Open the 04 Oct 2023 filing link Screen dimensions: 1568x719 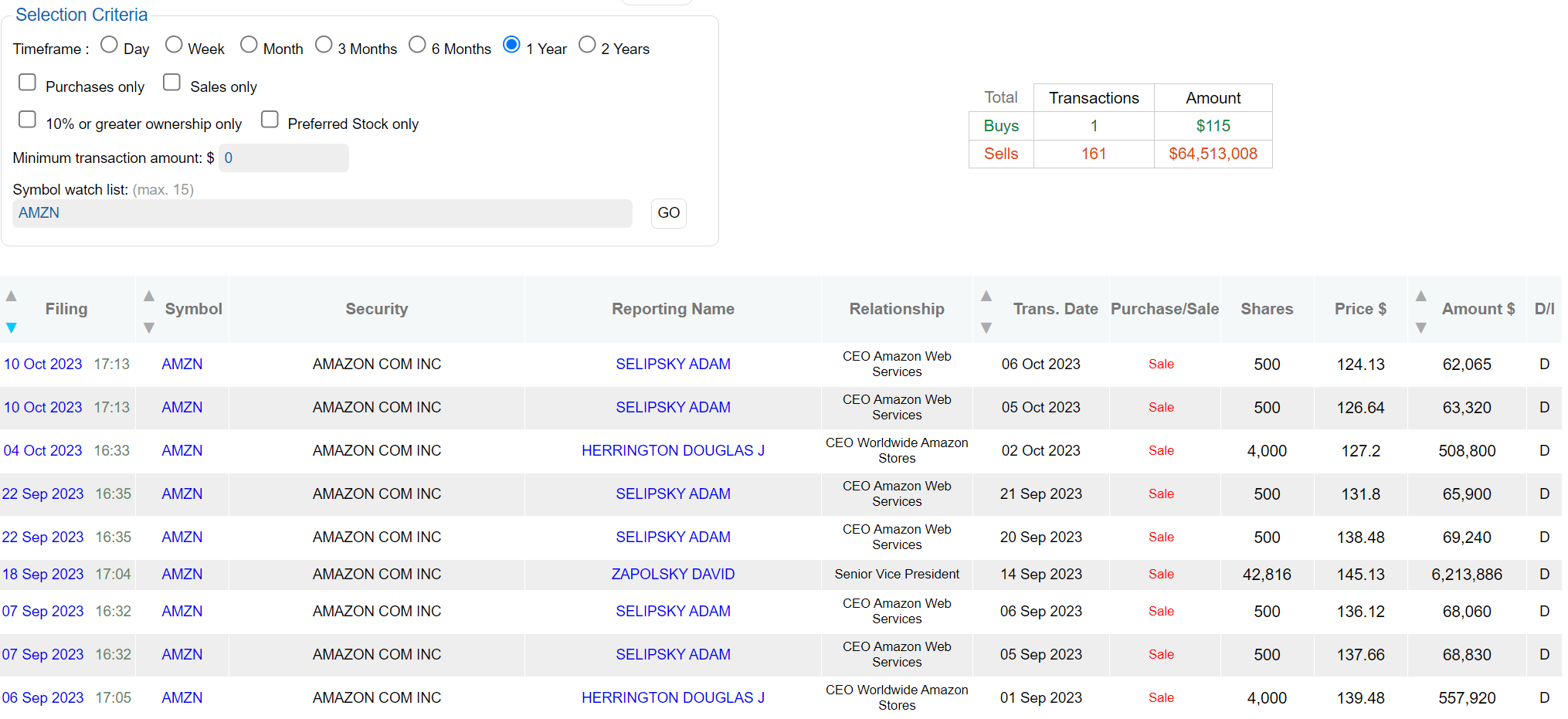(42, 451)
